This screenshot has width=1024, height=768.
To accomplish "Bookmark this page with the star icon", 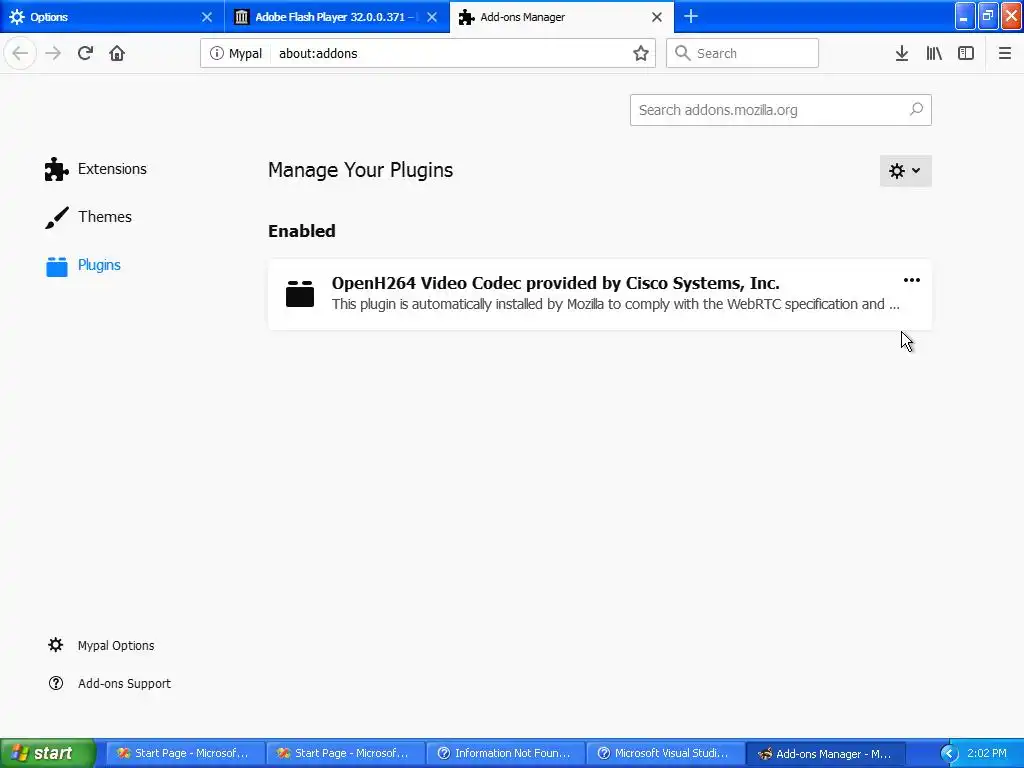I will click(641, 53).
